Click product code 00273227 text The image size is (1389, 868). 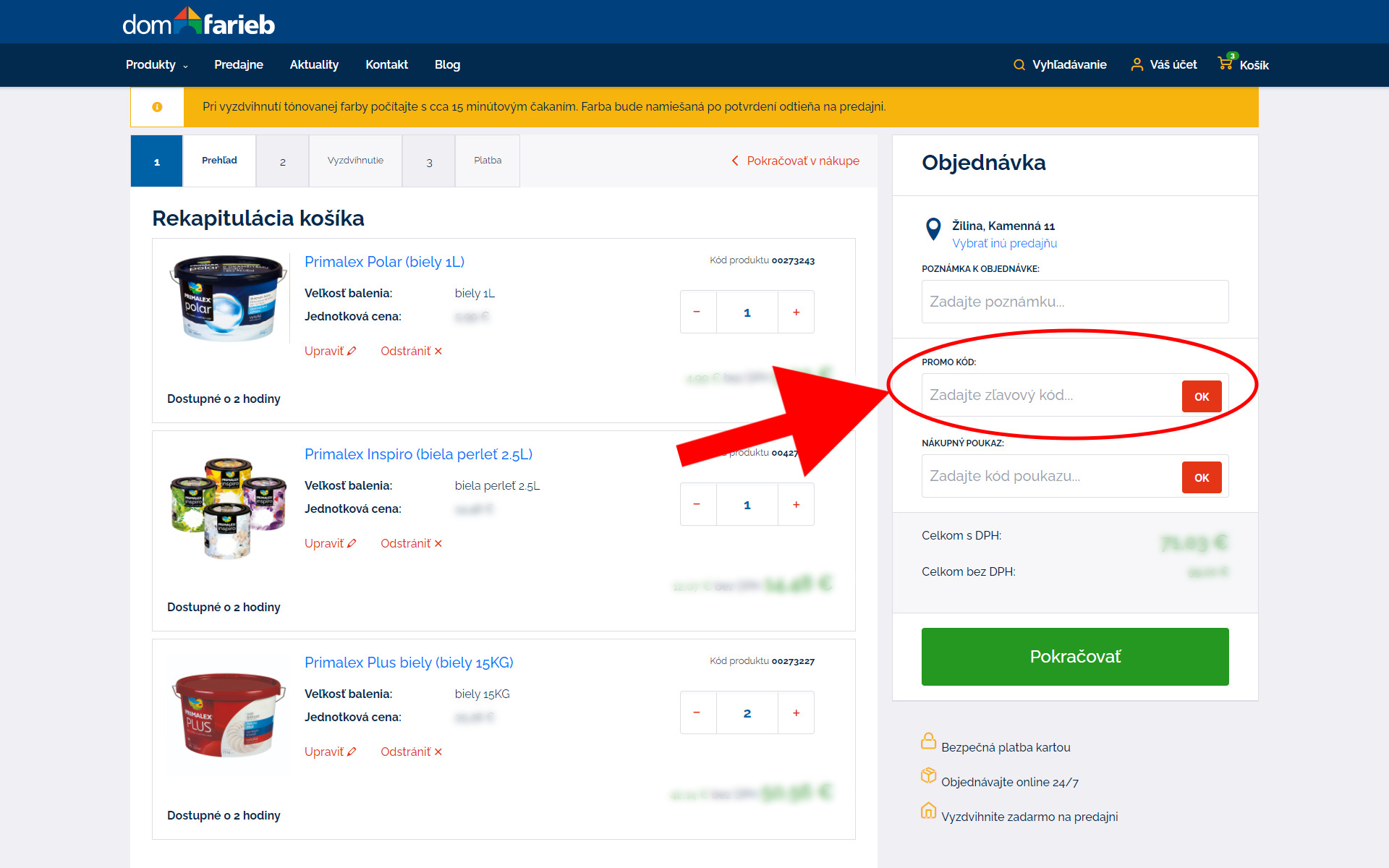point(793,661)
